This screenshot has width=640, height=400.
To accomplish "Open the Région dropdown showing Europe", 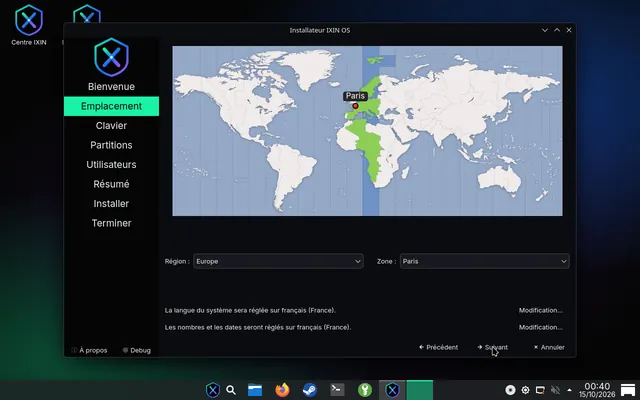I will 278,261.
